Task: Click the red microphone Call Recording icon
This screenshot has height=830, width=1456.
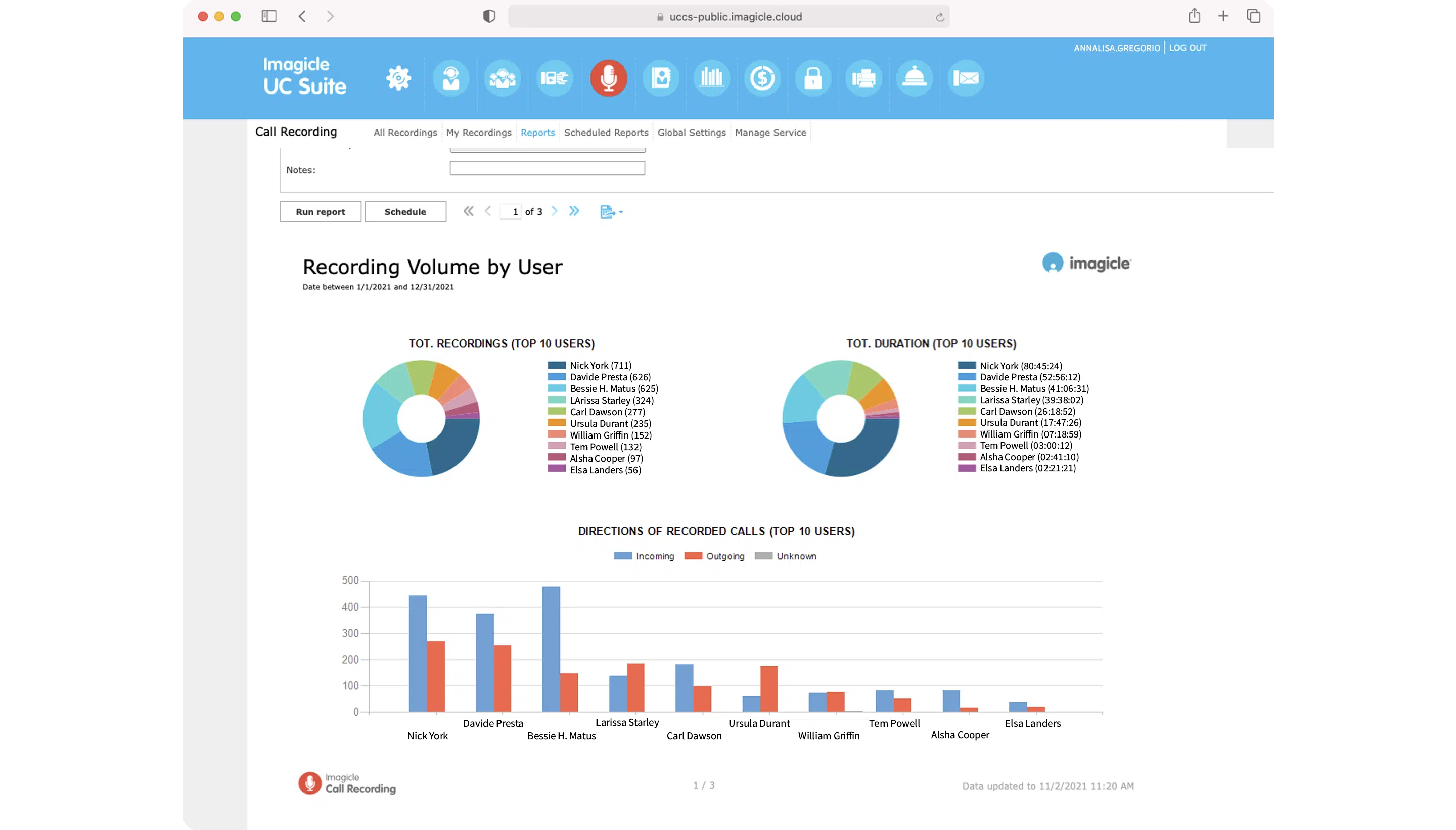Action: [608, 78]
